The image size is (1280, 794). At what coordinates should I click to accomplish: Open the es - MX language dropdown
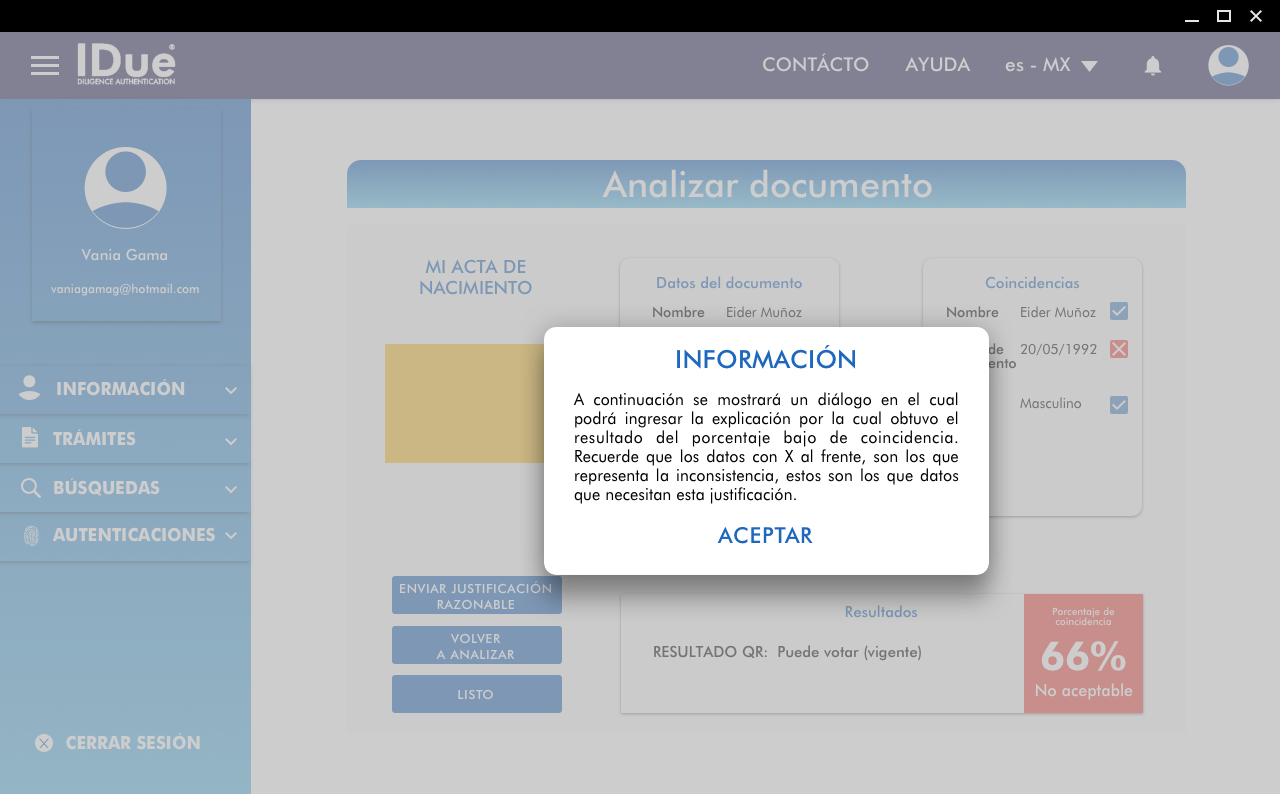(x=1051, y=65)
